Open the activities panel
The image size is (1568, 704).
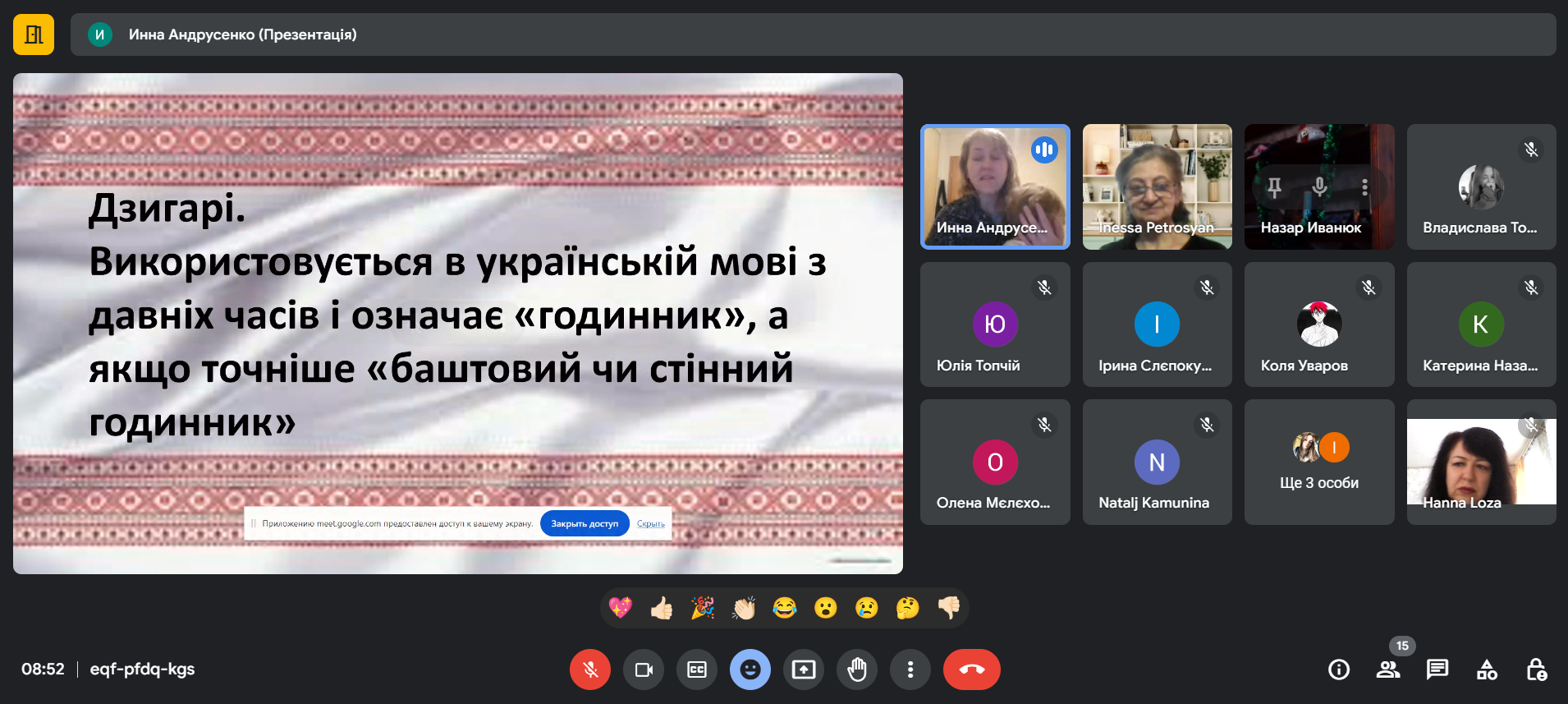1487,669
